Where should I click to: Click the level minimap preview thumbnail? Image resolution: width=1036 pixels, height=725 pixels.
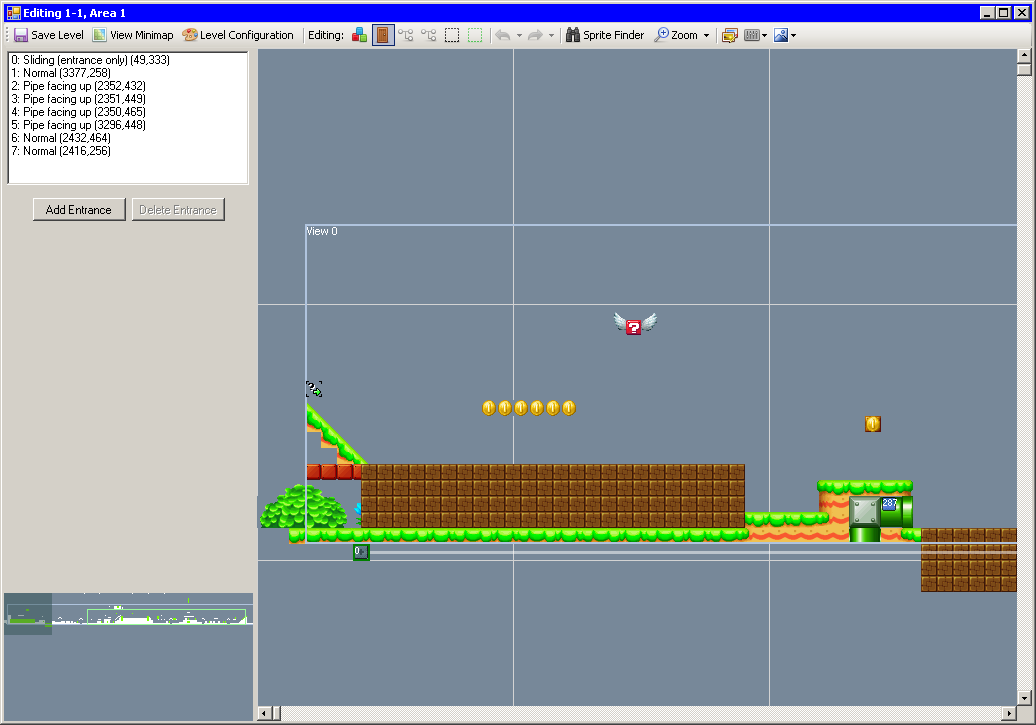128,615
